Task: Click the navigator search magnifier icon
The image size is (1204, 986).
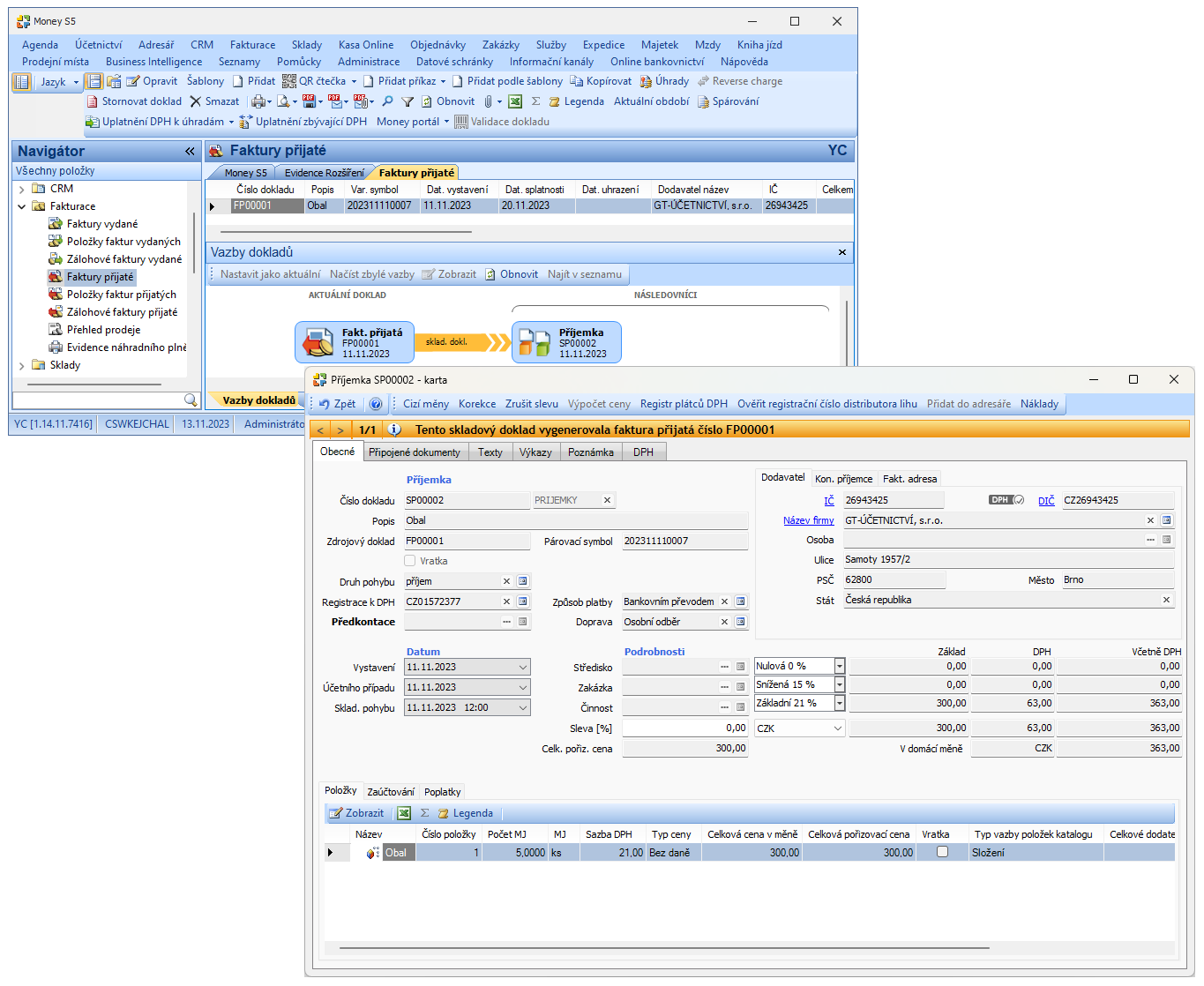Action: point(190,400)
